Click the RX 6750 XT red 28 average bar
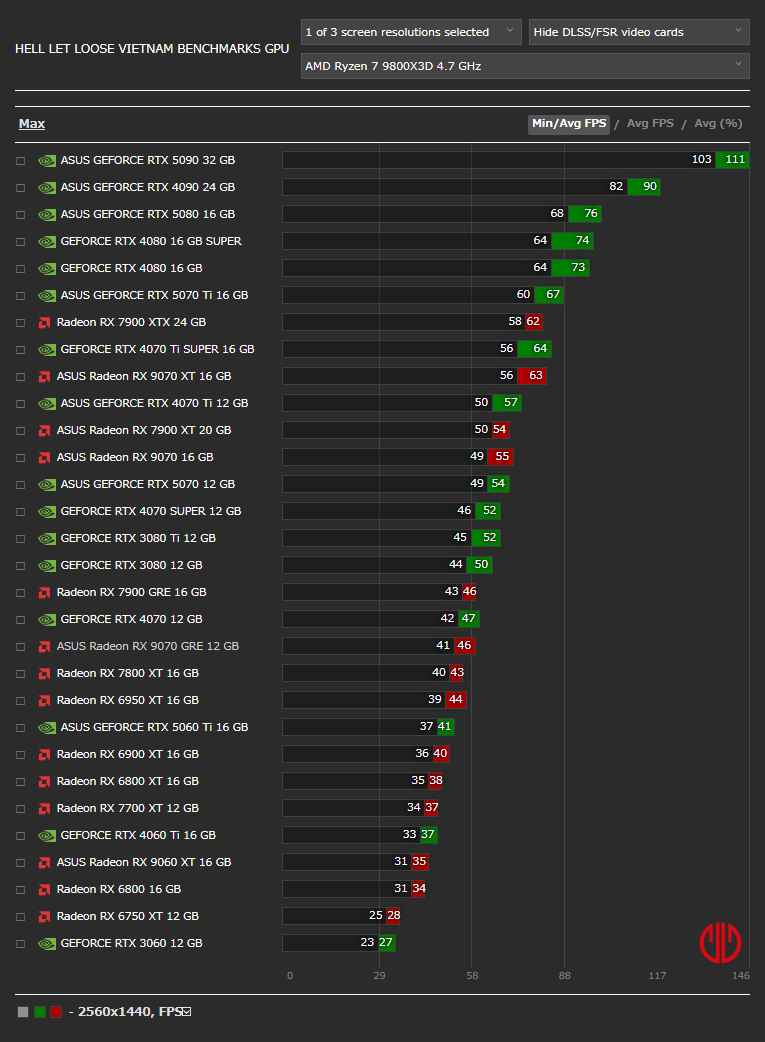The image size is (765, 1042). (x=393, y=916)
